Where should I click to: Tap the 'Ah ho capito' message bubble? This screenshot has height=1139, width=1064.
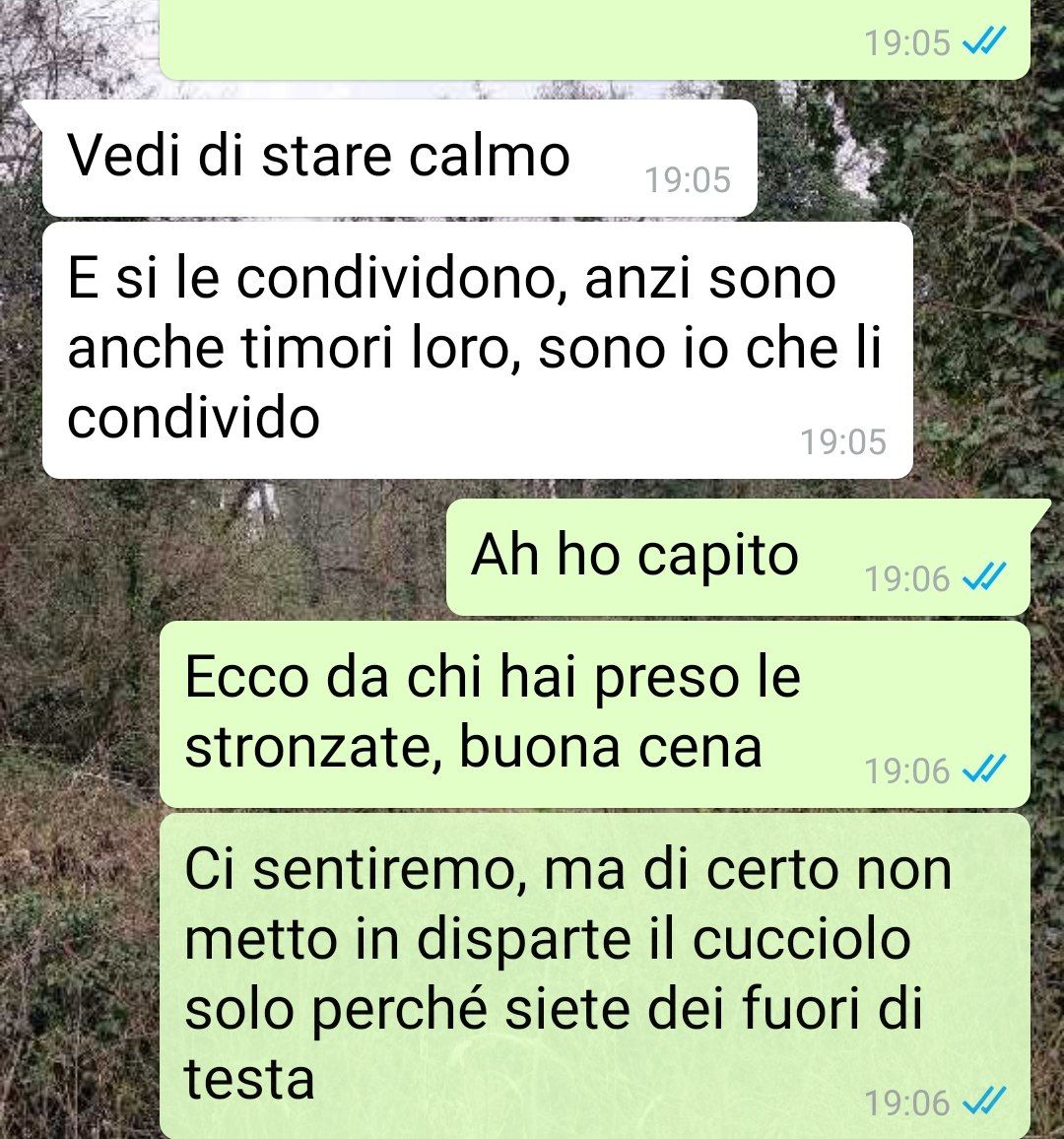click(x=738, y=557)
